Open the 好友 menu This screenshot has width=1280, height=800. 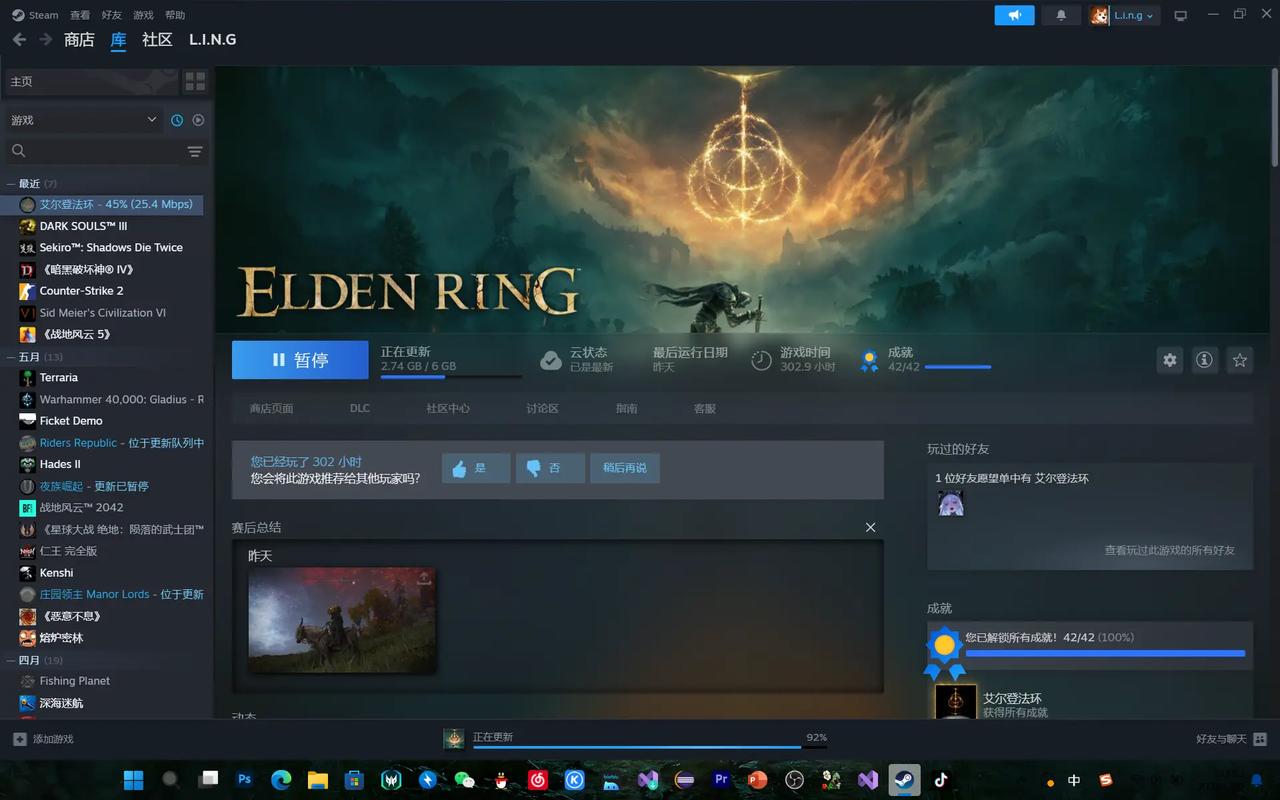coord(112,15)
